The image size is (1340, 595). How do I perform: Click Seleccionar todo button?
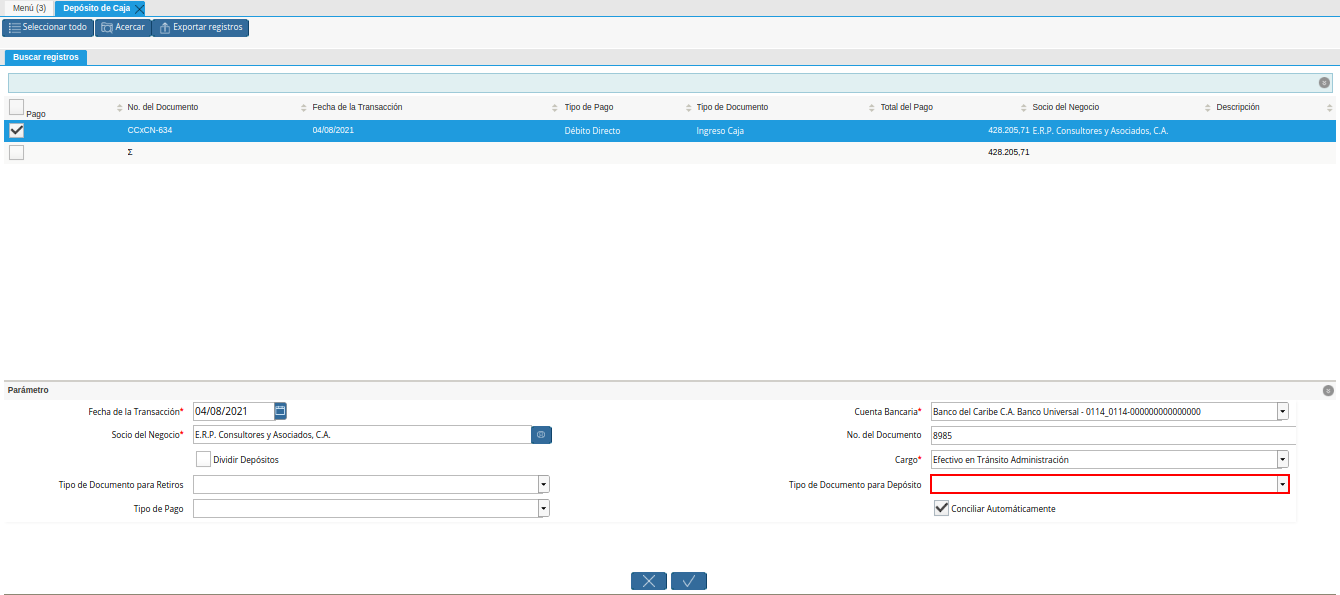point(48,27)
